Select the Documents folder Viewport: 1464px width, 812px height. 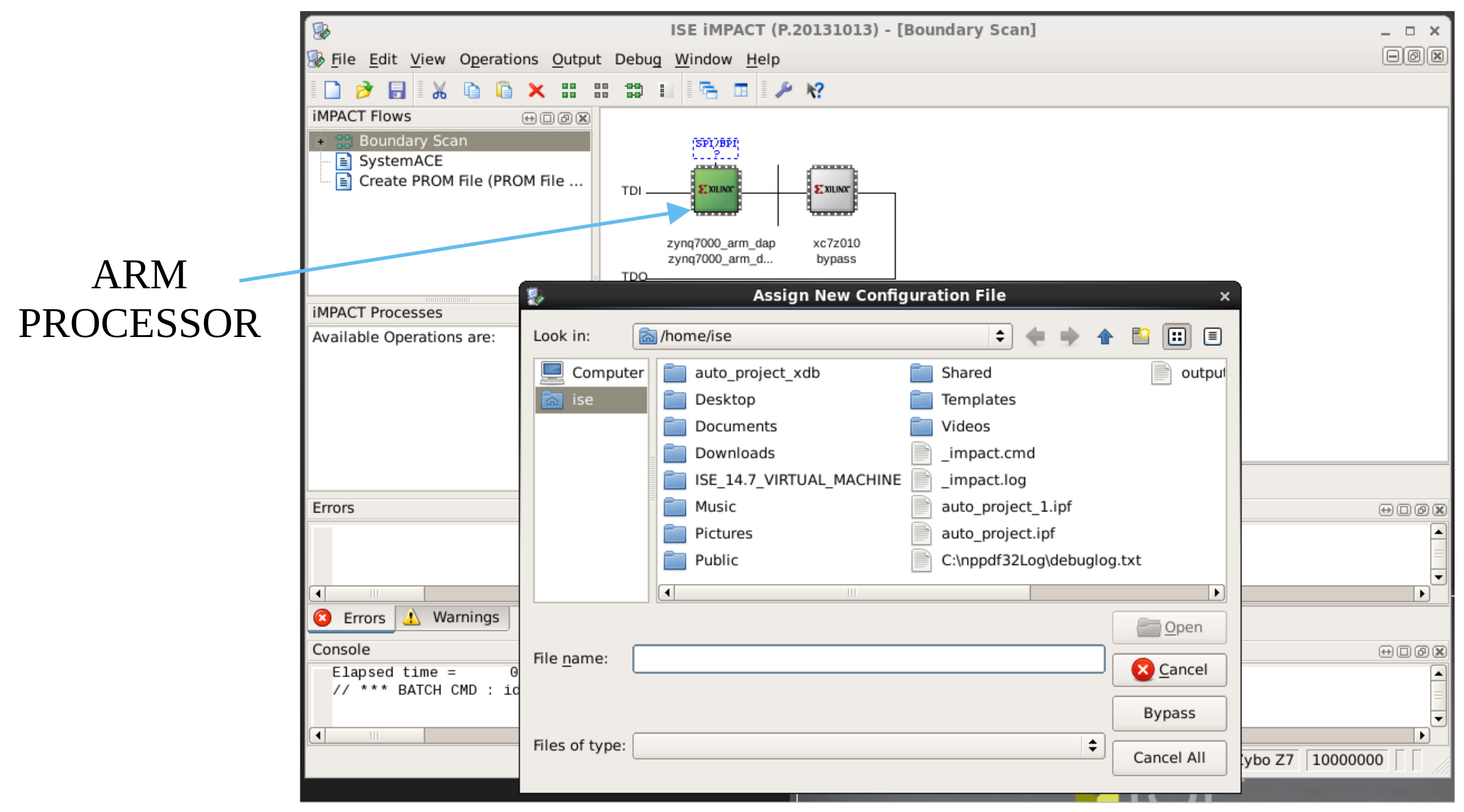click(x=721, y=426)
